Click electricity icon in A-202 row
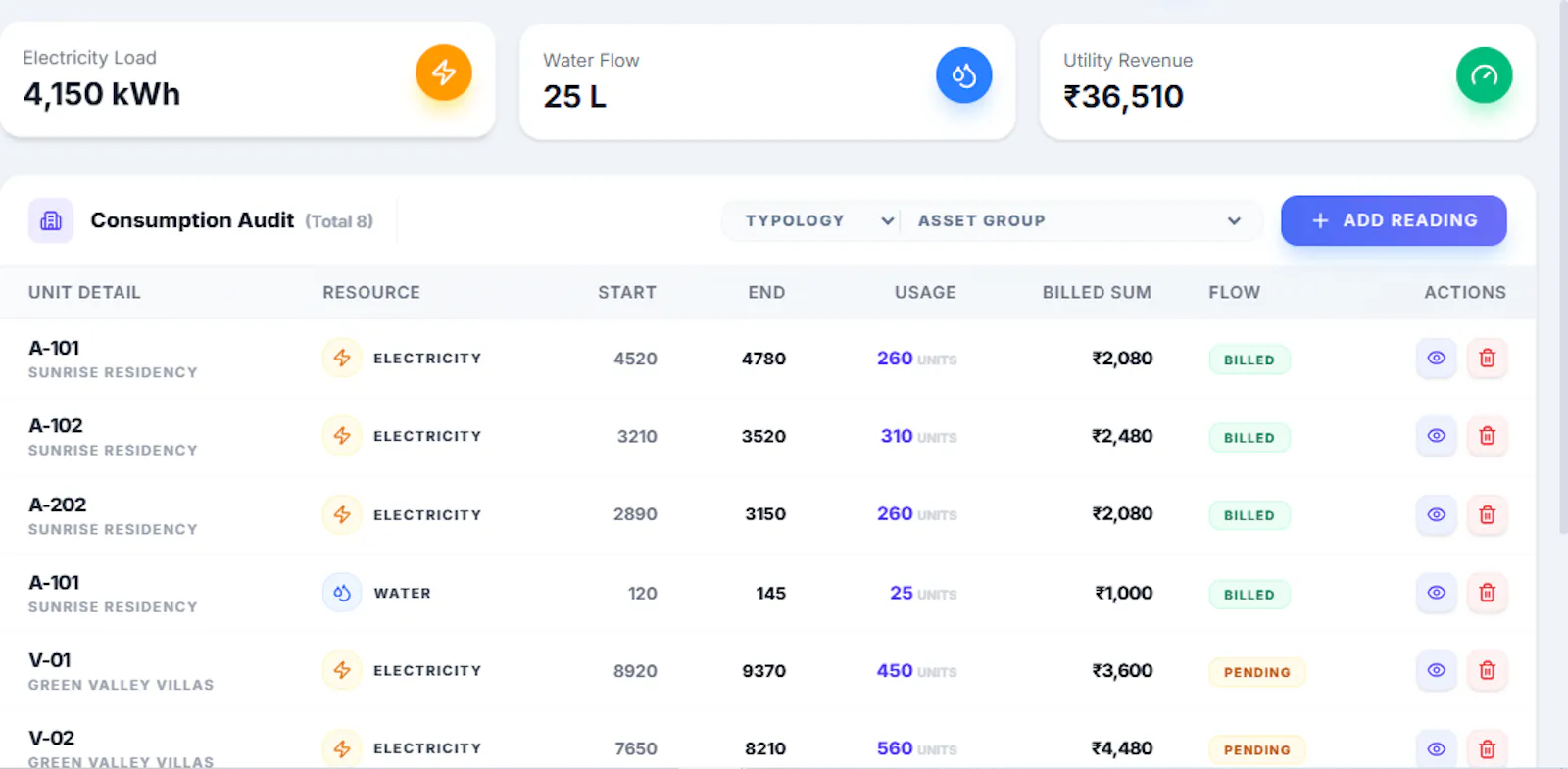Screen dimensions: 1568x769 [x=342, y=514]
